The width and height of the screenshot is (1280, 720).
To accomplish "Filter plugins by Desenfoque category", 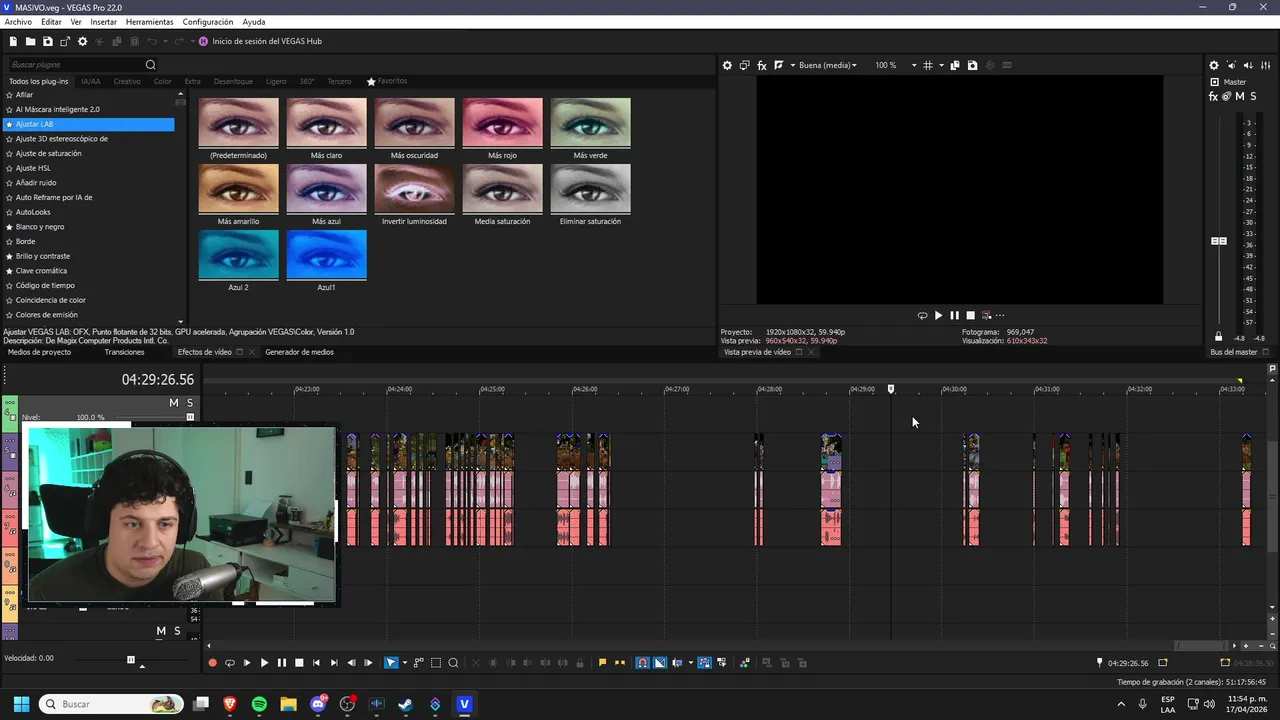I will point(233,81).
